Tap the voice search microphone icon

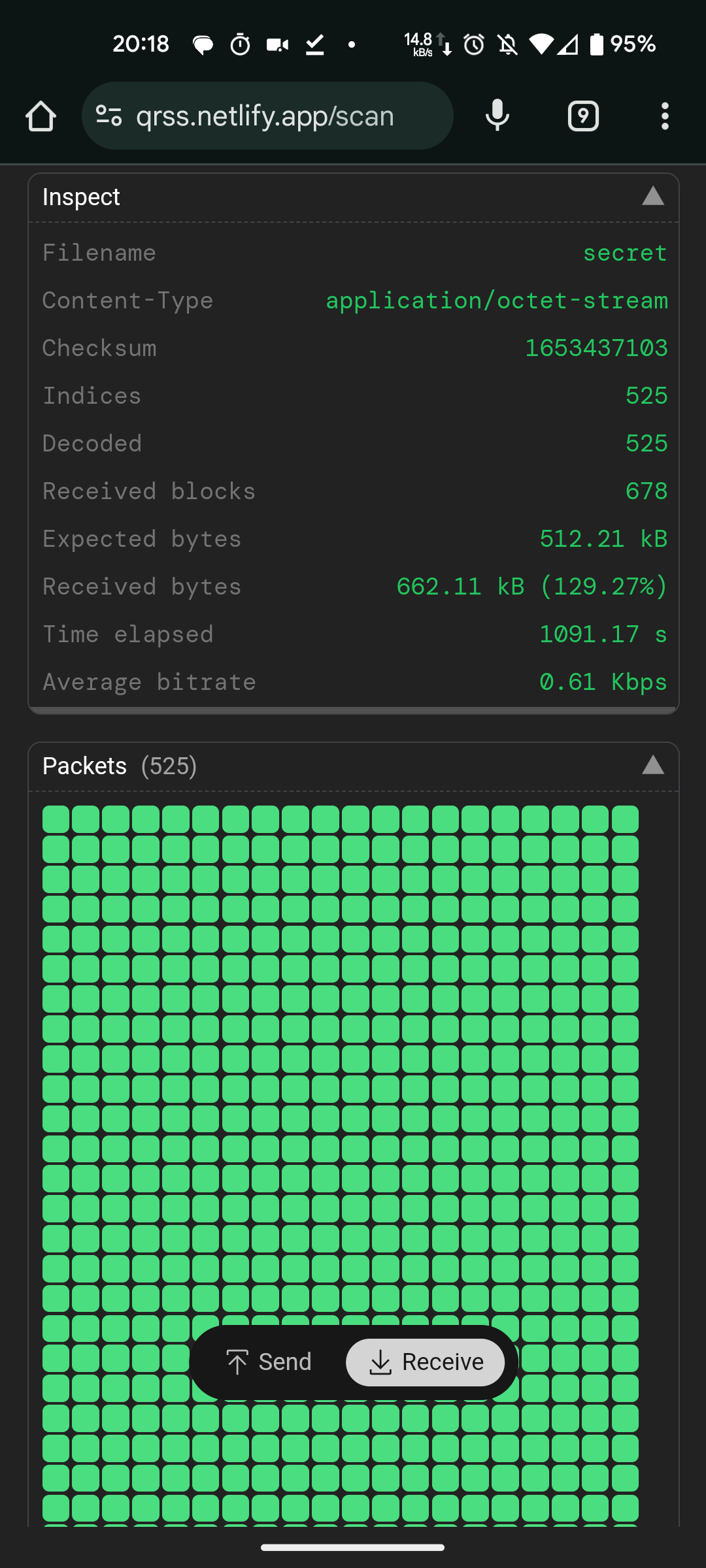click(497, 116)
